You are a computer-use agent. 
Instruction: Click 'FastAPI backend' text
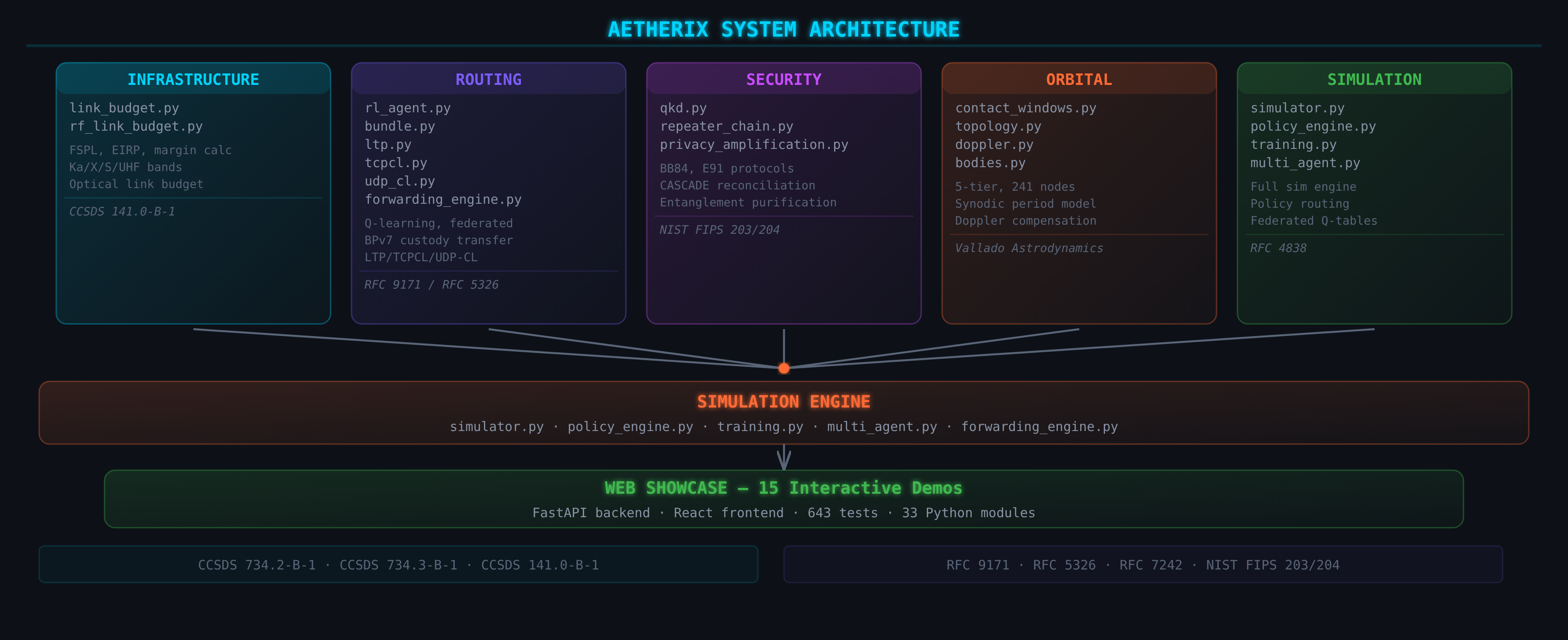(591, 513)
